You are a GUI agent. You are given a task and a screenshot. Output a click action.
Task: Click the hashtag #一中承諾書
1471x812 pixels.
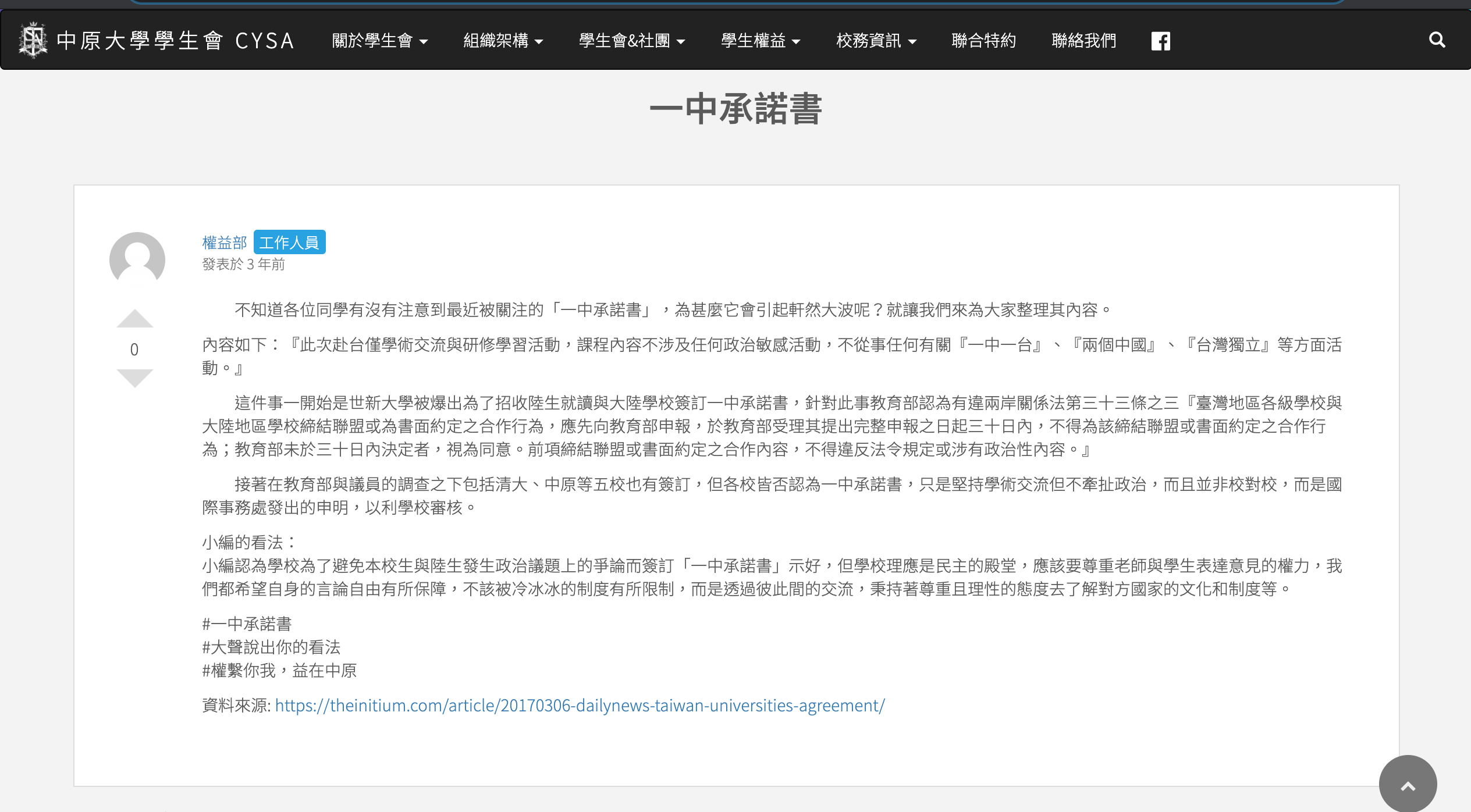(247, 624)
